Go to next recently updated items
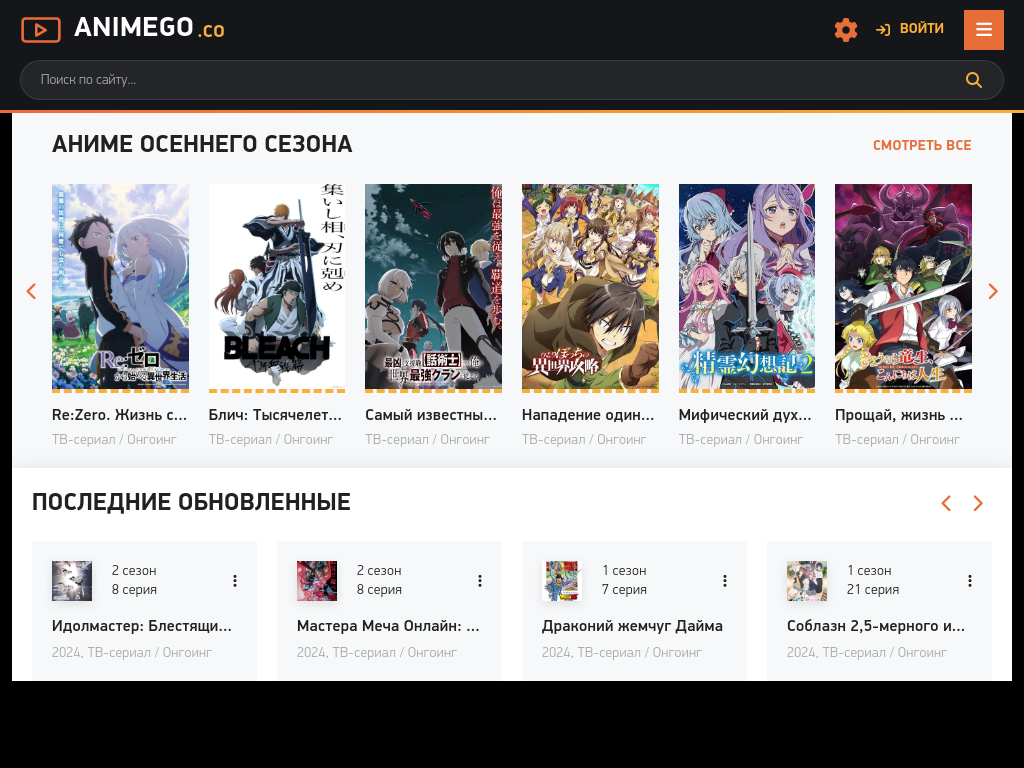Image resolution: width=1024 pixels, height=768 pixels. 978,503
